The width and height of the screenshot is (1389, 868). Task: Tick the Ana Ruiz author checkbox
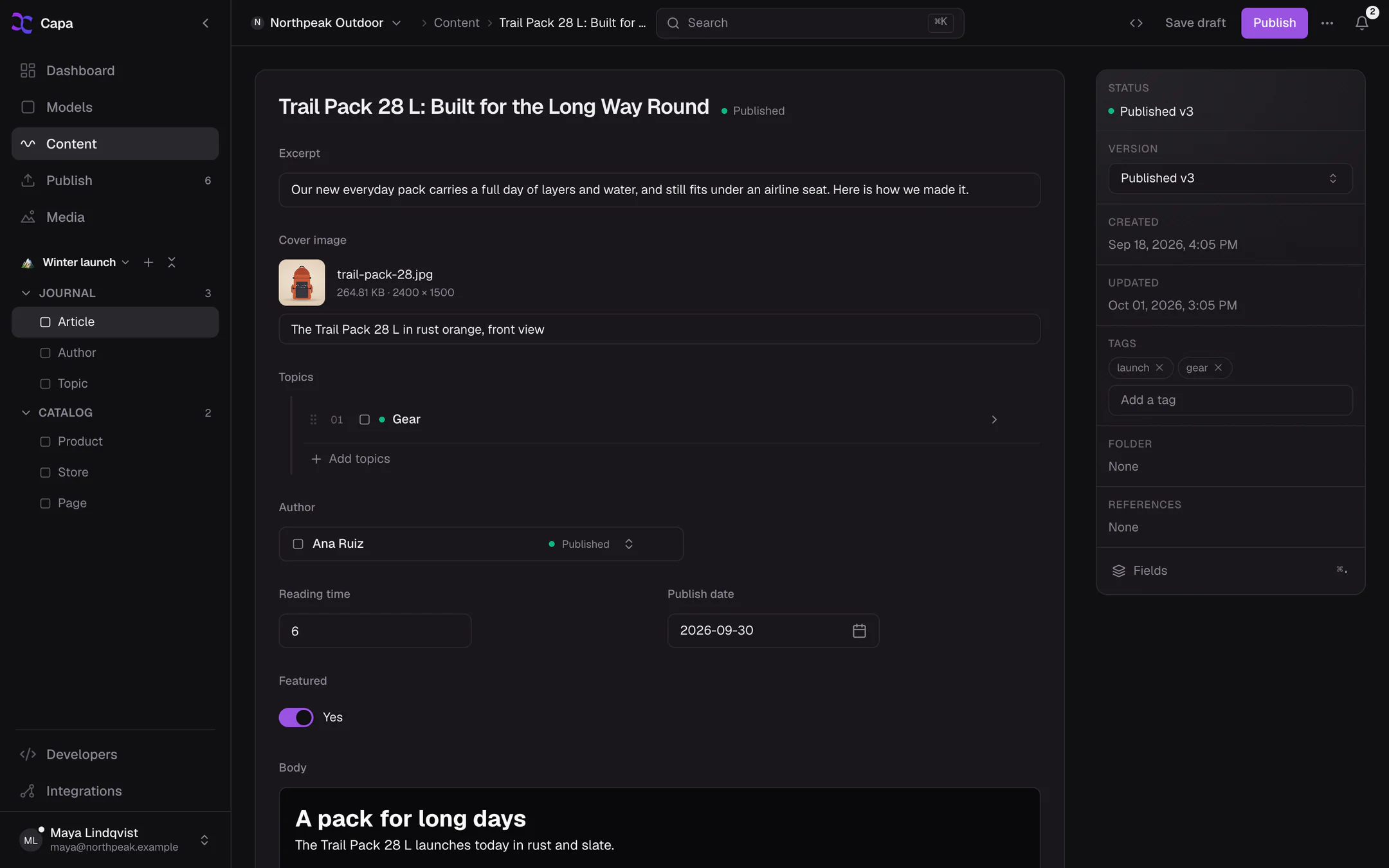[x=298, y=544]
